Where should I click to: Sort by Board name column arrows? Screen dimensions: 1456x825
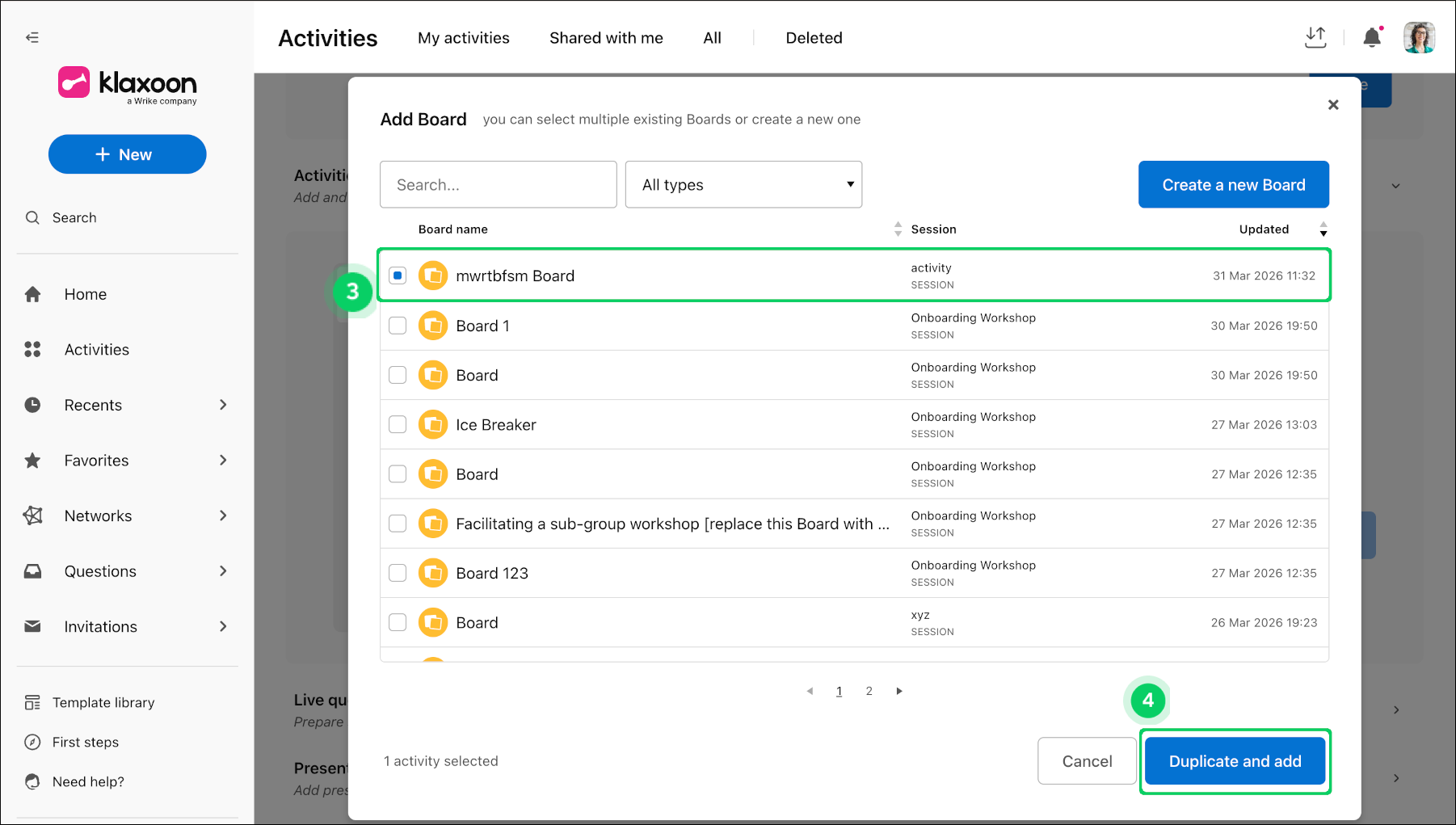point(898,229)
